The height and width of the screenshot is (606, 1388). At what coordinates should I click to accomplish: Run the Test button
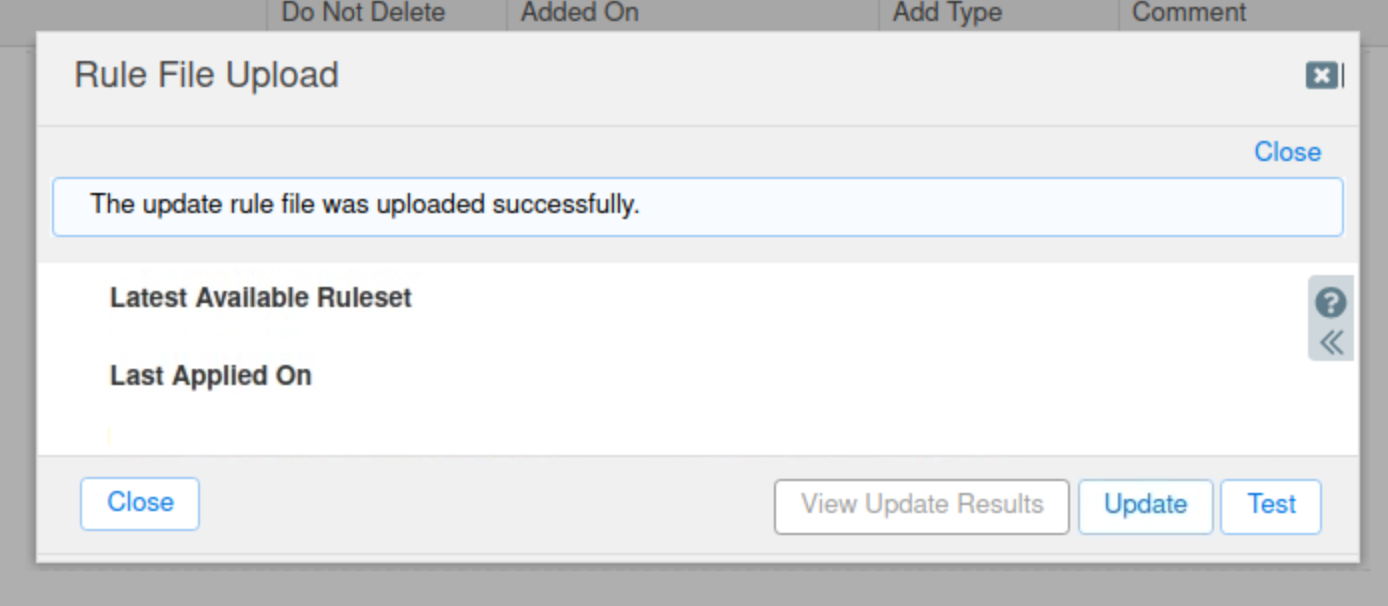[x=1271, y=505]
